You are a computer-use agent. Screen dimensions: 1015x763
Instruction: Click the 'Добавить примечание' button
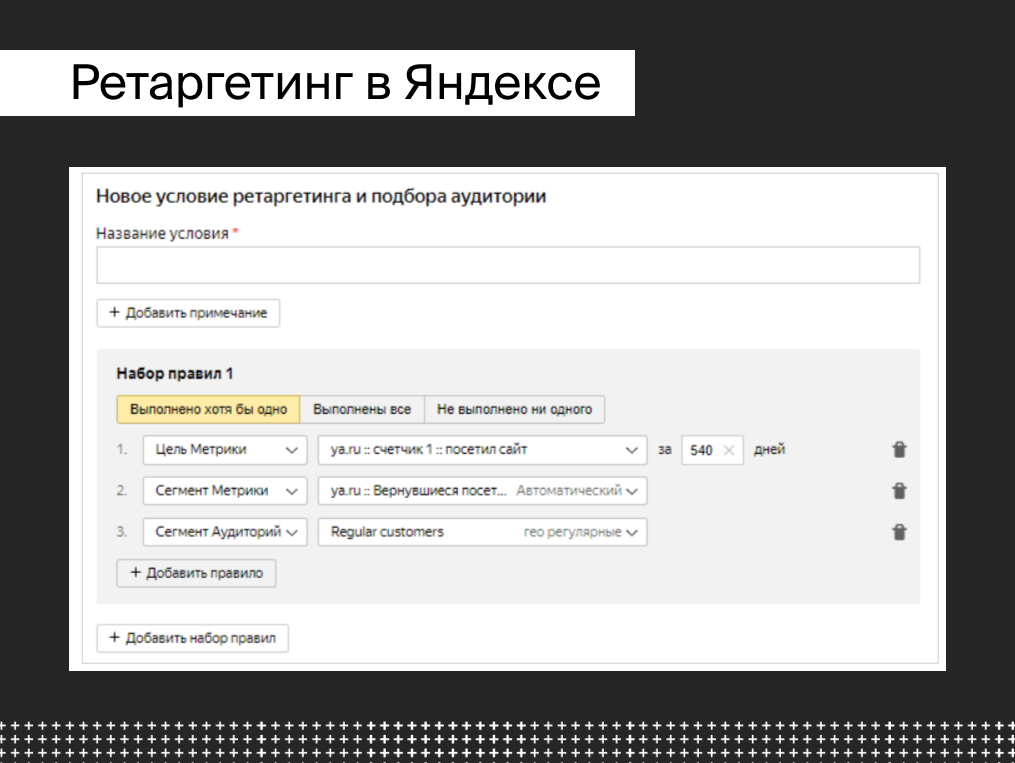[188, 313]
